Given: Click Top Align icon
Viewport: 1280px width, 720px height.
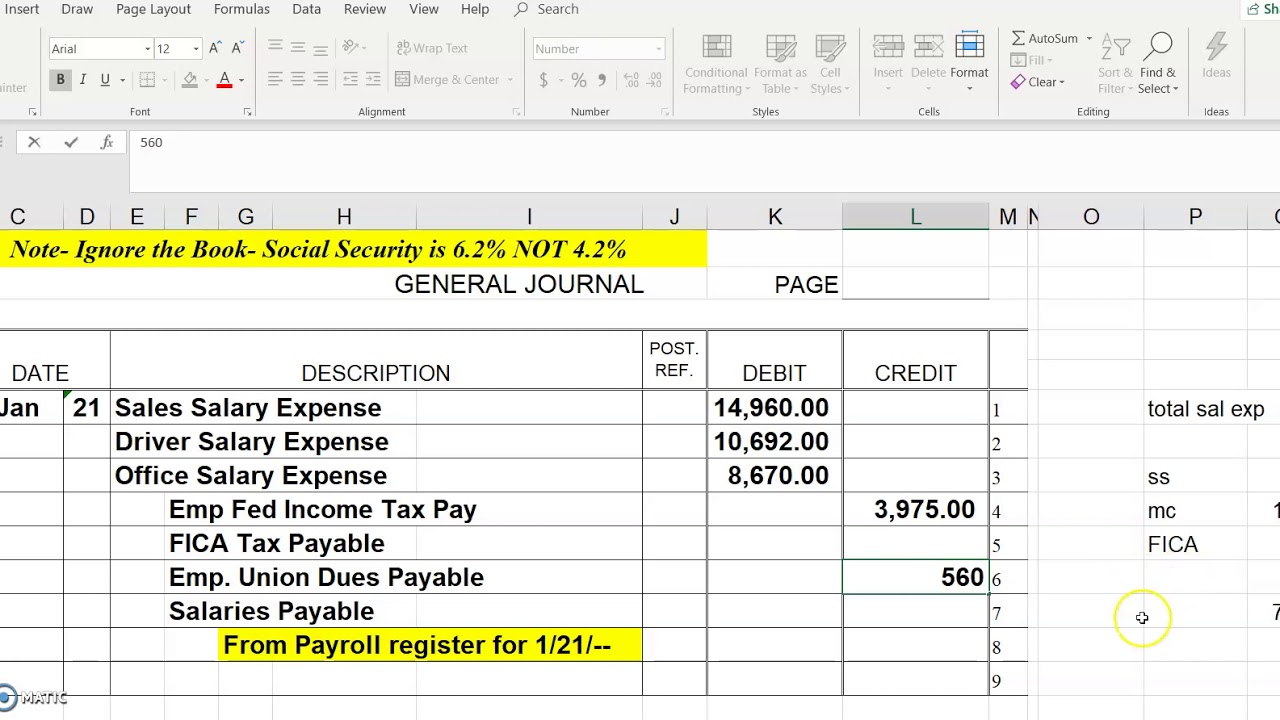Looking at the screenshot, I should tap(275, 48).
